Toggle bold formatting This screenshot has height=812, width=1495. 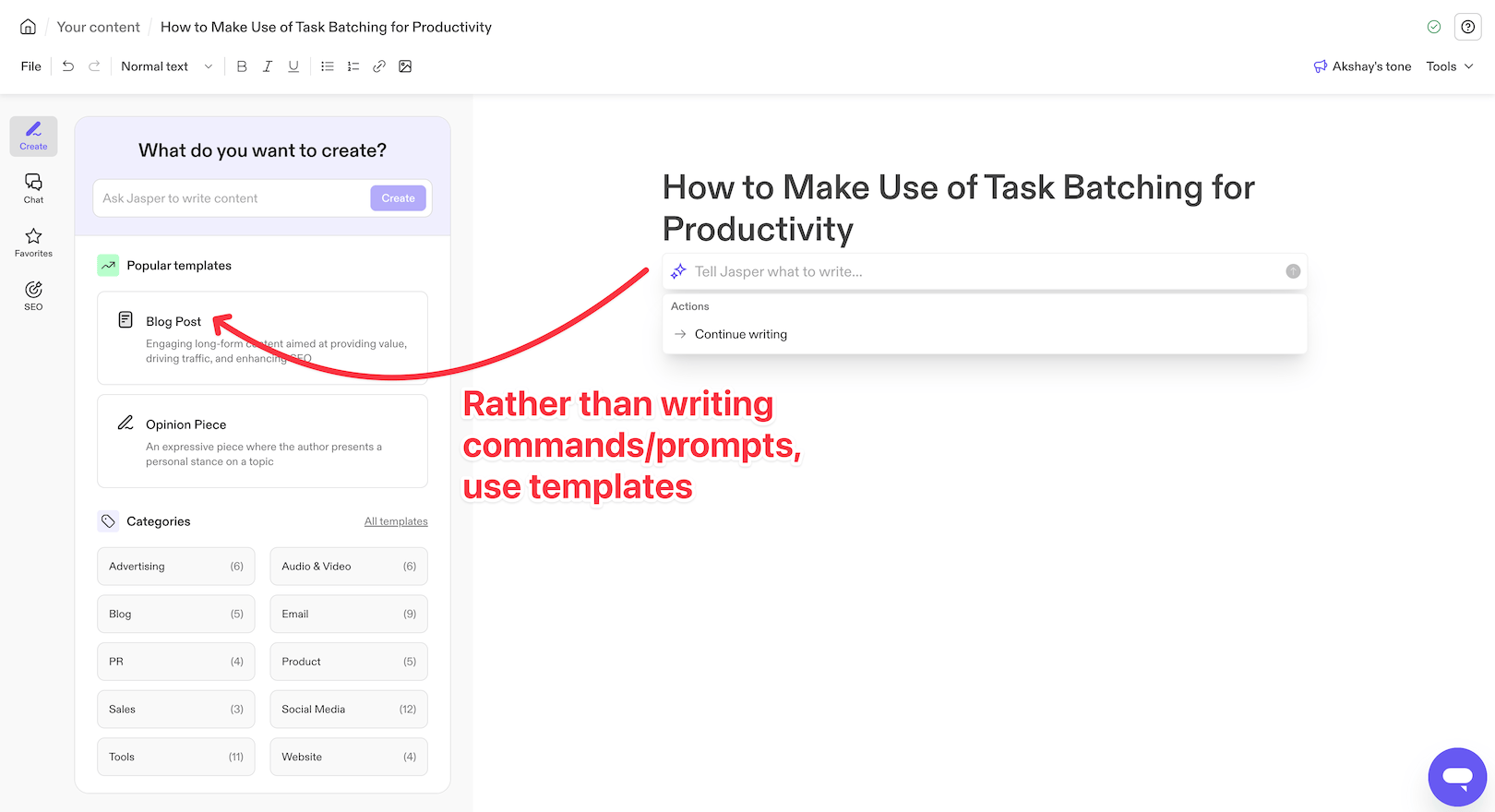point(242,66)
